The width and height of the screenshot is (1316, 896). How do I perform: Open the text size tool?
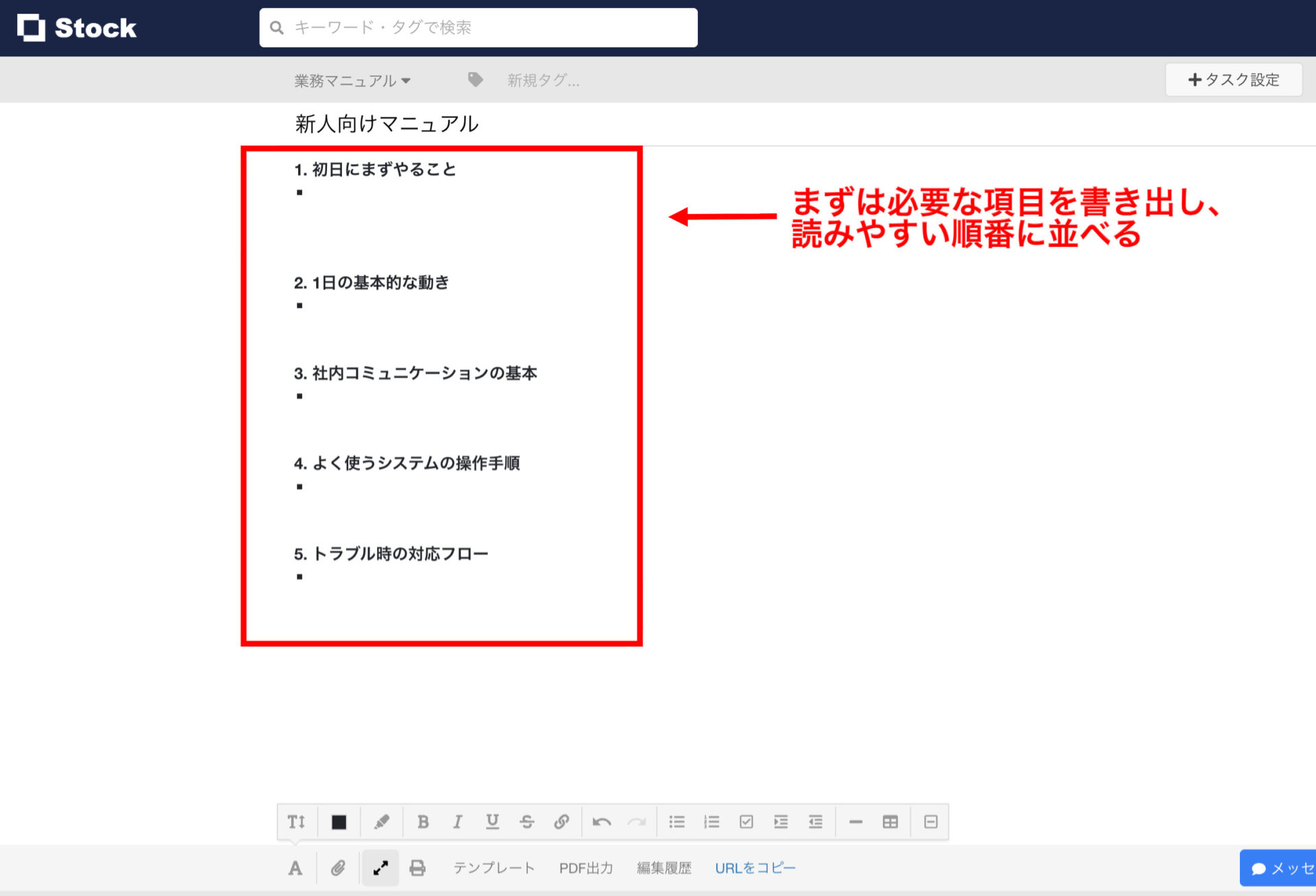[297, 821]
